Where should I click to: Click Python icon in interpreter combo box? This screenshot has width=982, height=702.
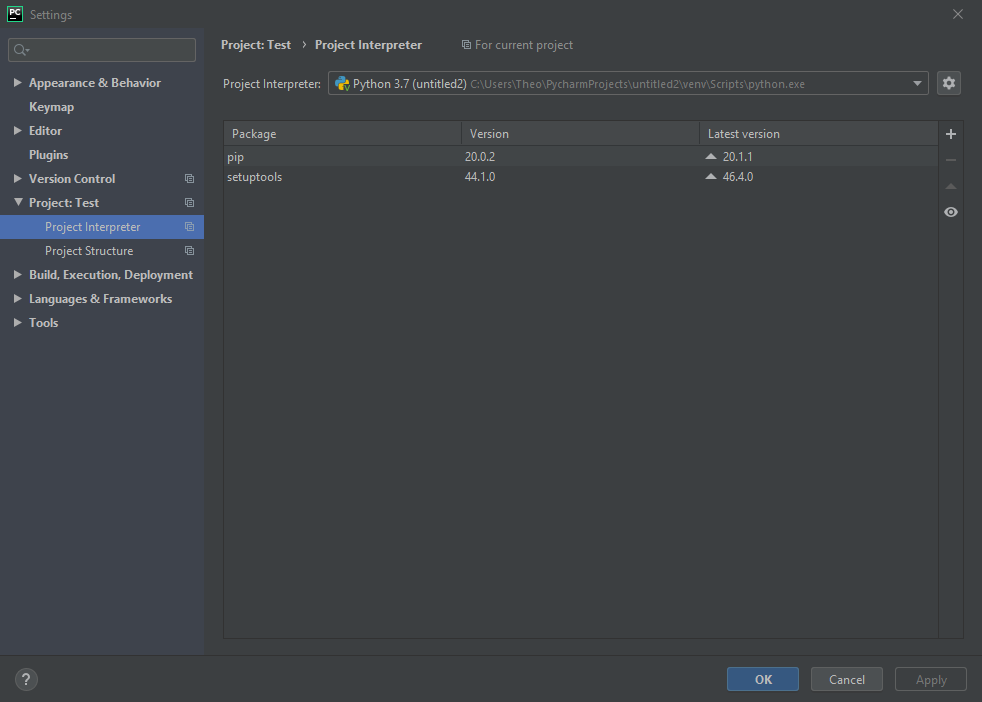click(342, 84)
